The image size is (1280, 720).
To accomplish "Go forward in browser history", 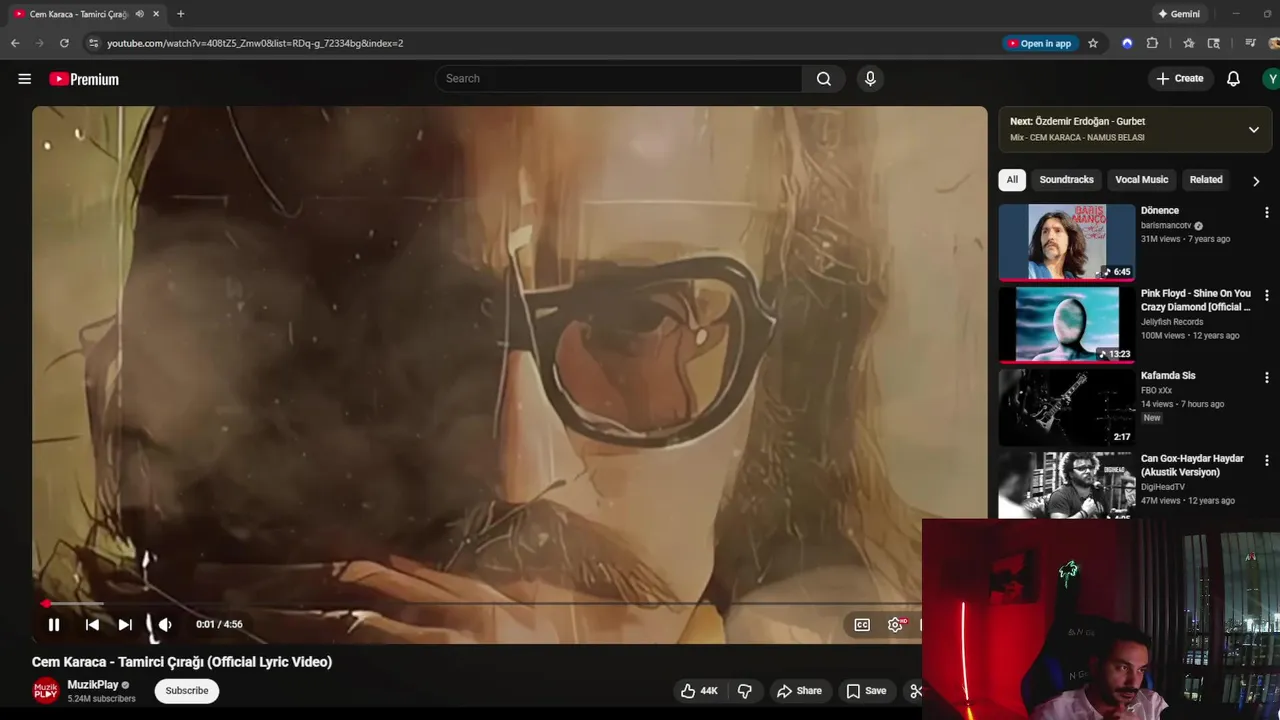I will (x=40, y=43).
